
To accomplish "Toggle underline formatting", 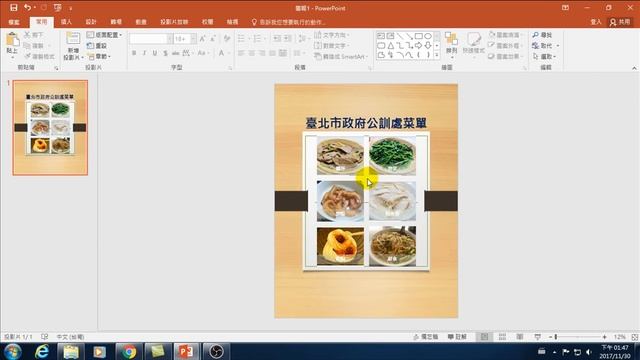I will pos(155,53).
